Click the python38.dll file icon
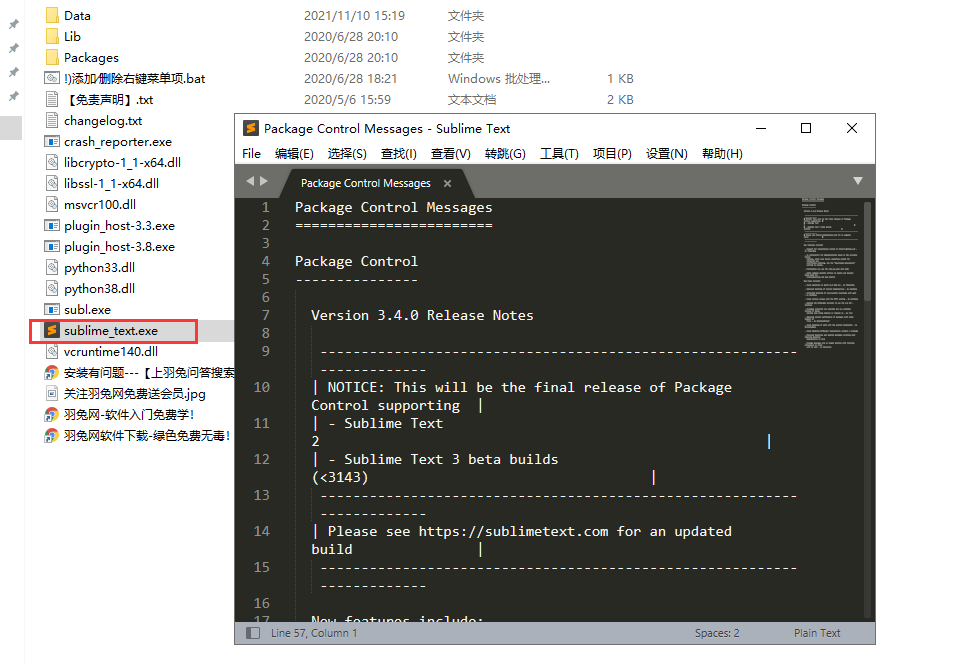962x665 pixels. pos(52,288)
